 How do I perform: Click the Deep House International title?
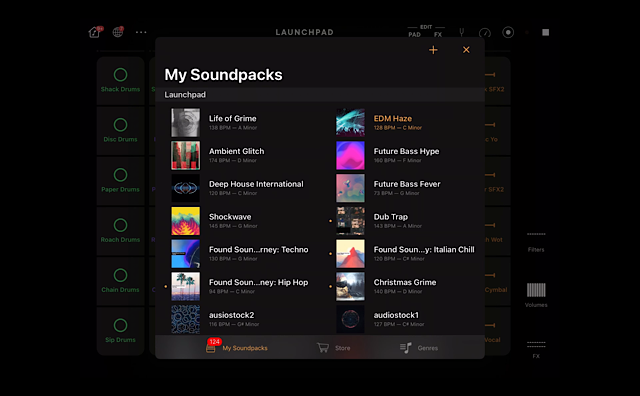(x=256, y=184)
